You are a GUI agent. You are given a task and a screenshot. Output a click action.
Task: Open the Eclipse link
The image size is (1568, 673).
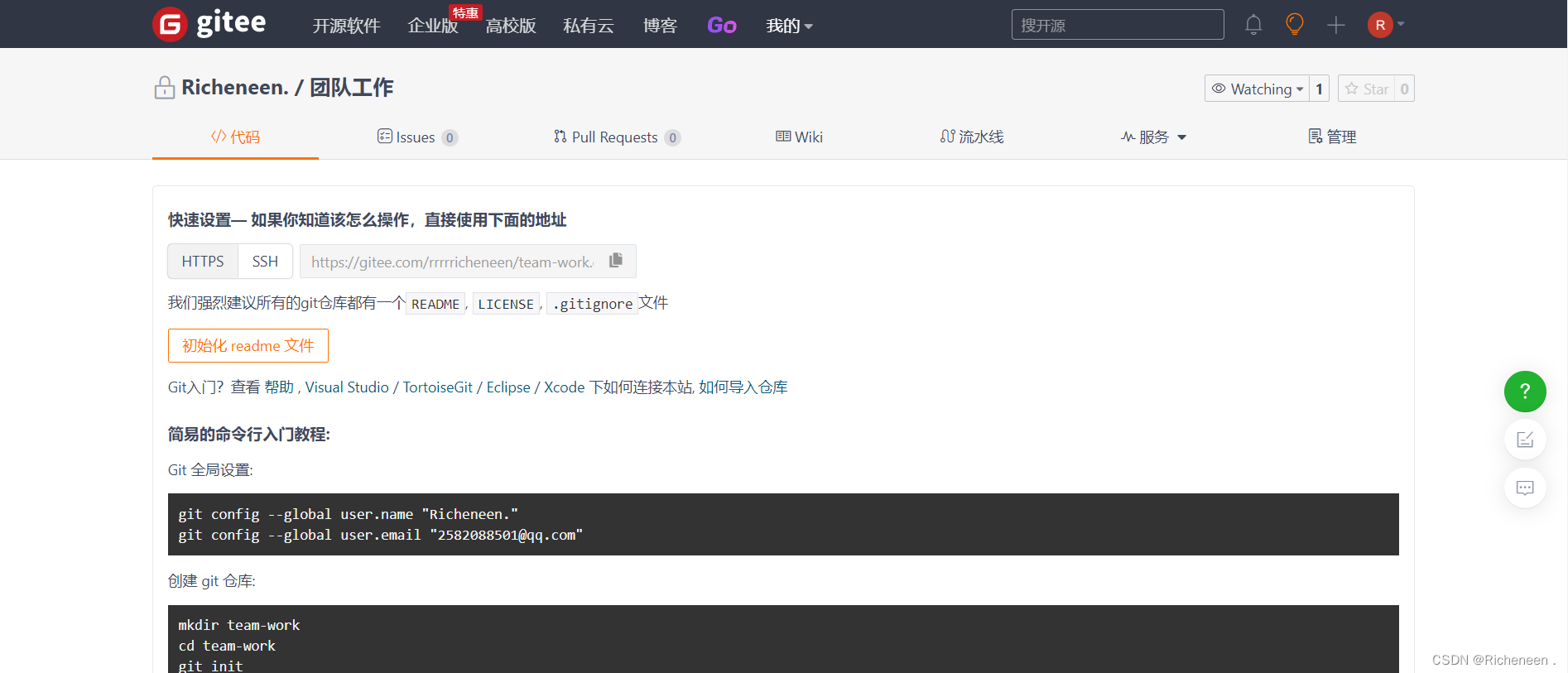pos(508,387)
